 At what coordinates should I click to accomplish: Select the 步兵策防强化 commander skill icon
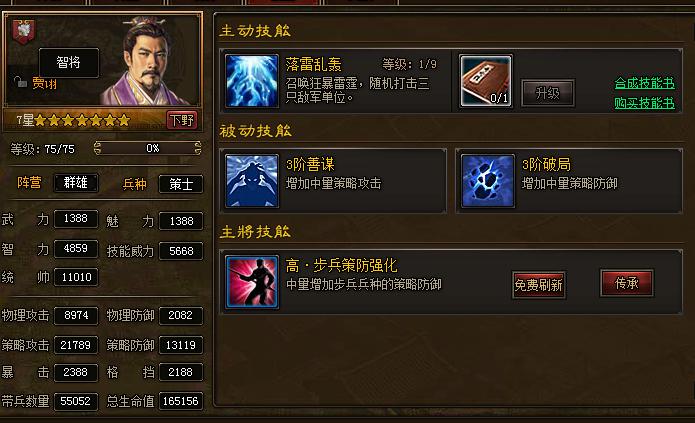252,282
